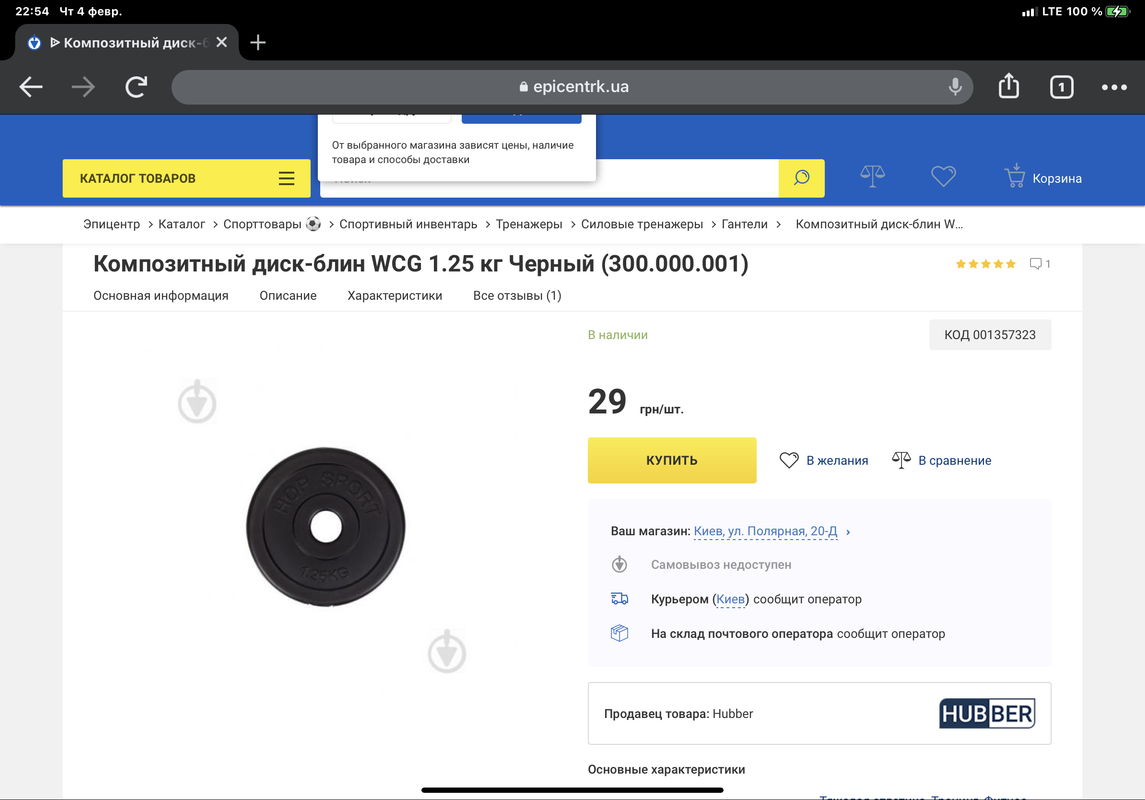The image size is (1145, 800).
Task: Click the LTE signal indicator
Action: 1052,12
